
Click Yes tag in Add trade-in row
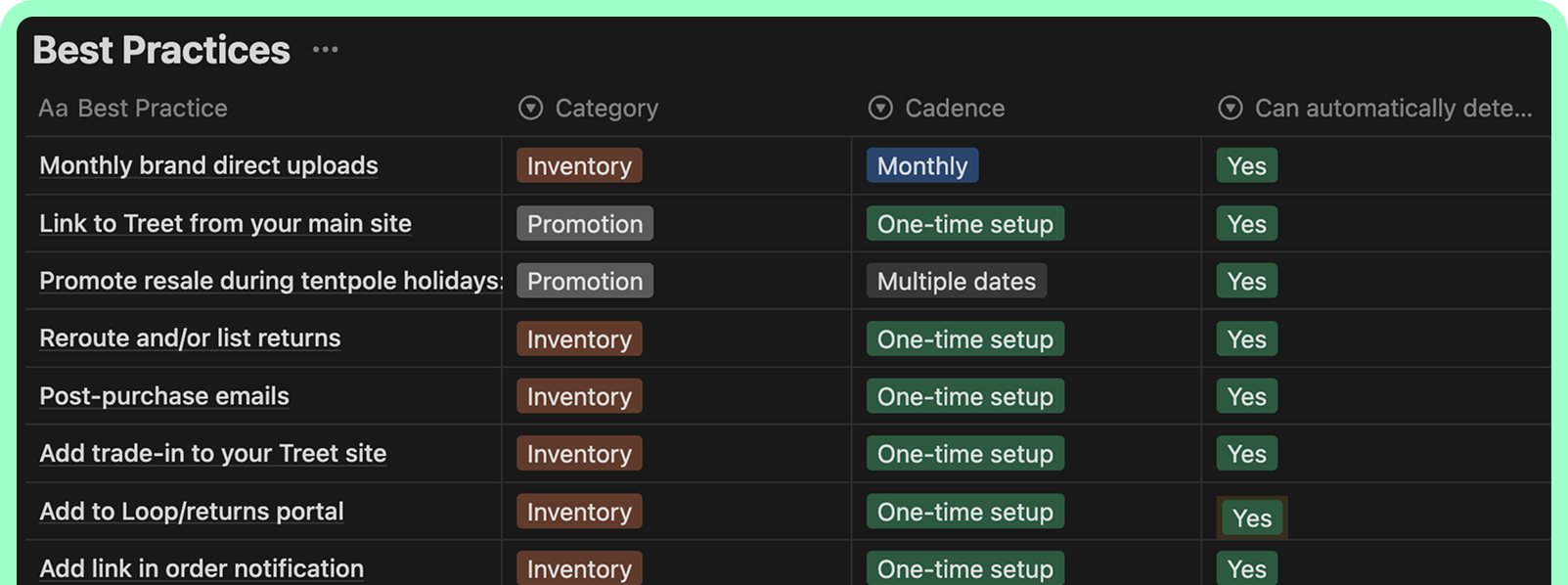tap(1247, 453)
